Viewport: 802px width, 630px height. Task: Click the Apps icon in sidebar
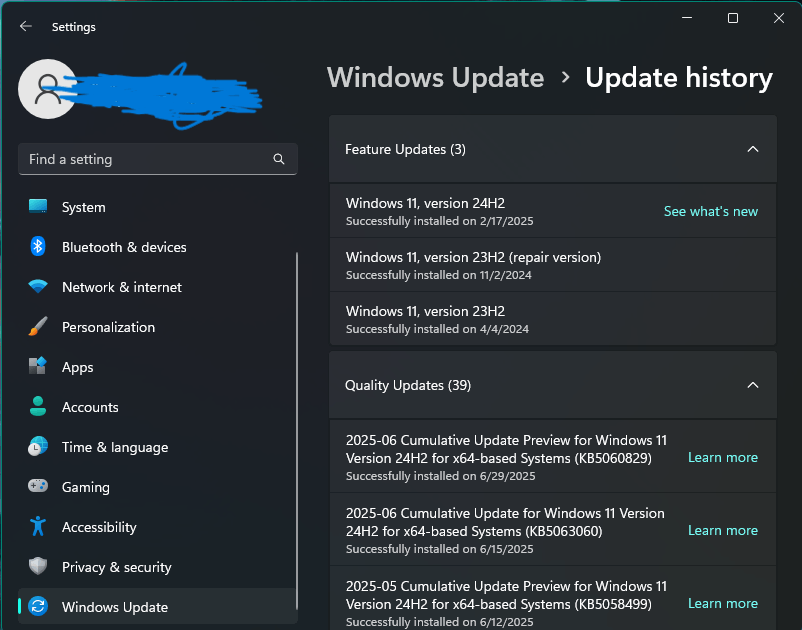coord(38,366)
